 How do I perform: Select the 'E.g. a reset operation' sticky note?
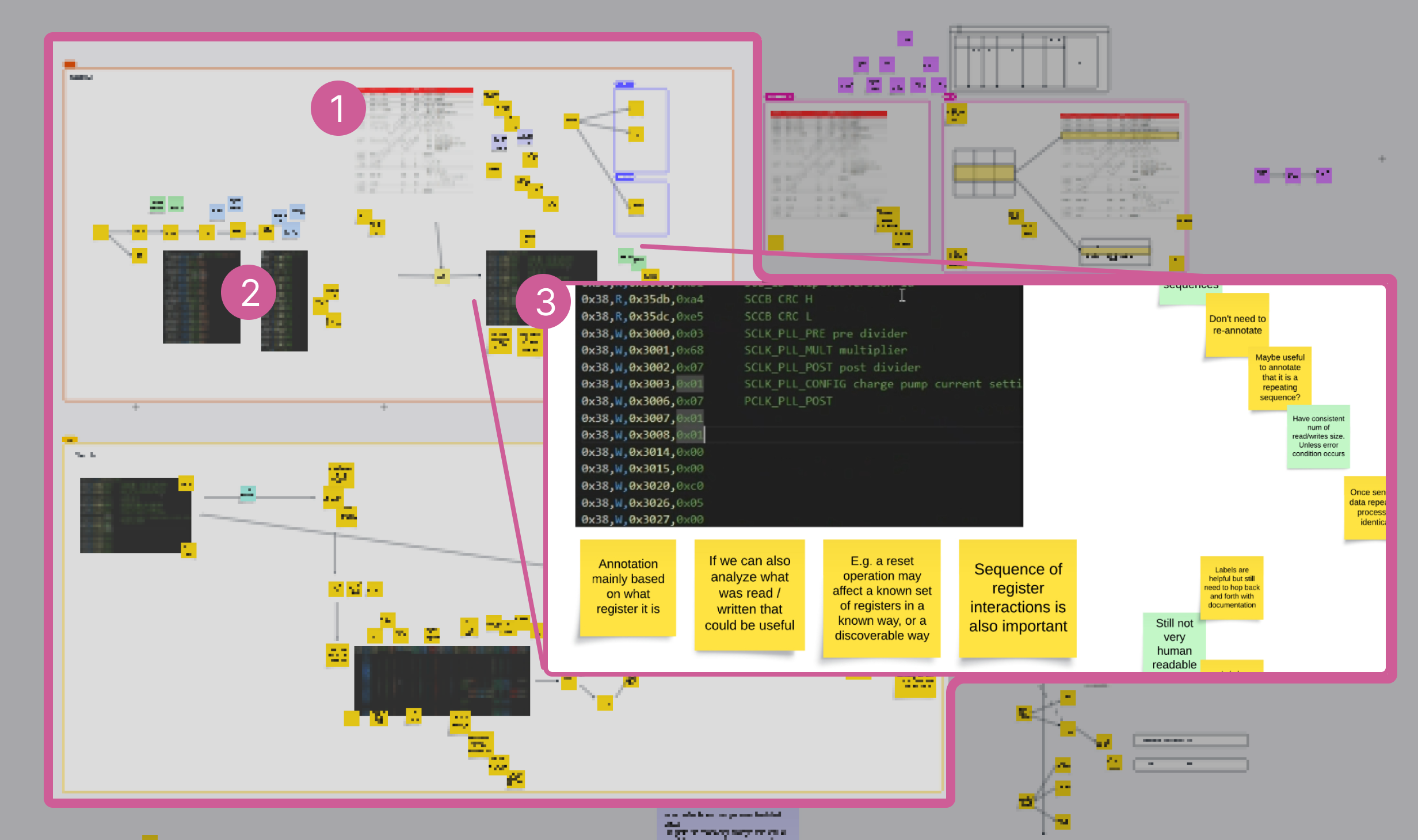(882, 598)
